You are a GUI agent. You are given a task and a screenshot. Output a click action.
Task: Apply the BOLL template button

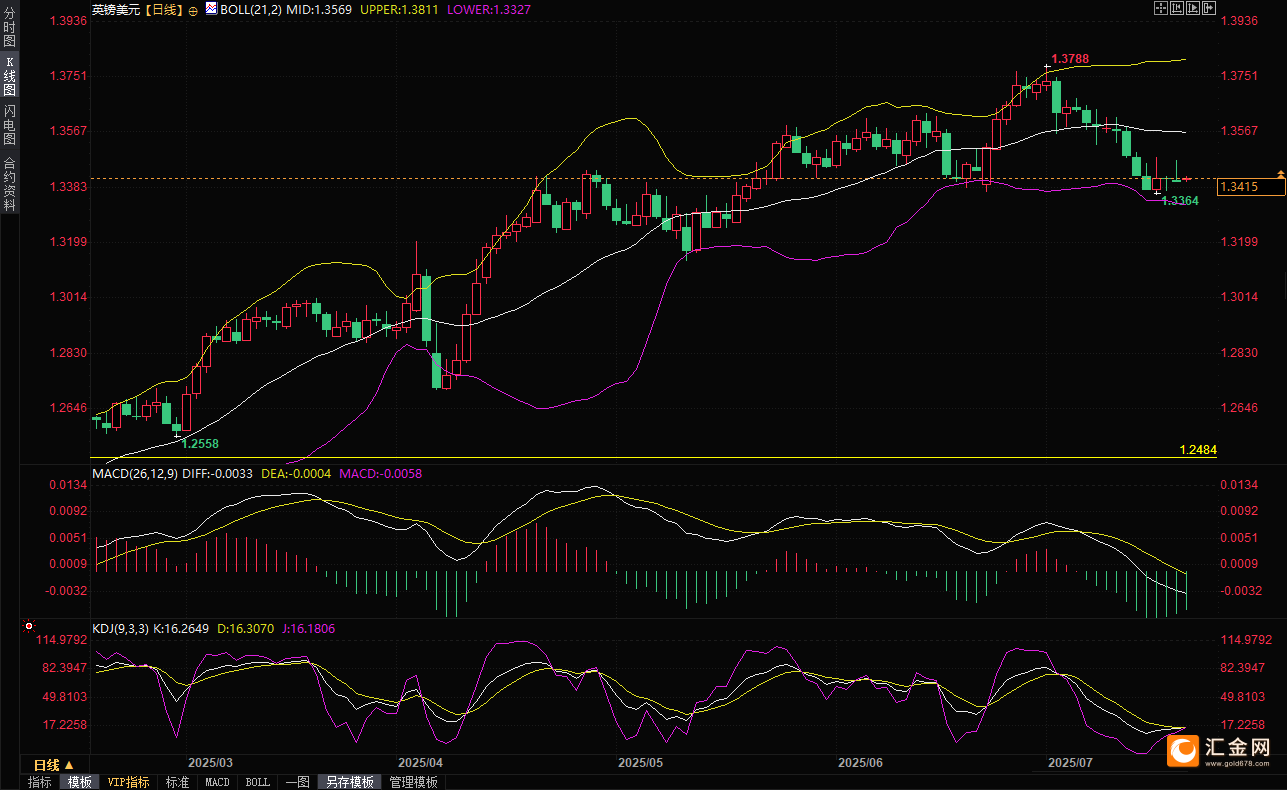pyautogui.click(x=257, y=782)
